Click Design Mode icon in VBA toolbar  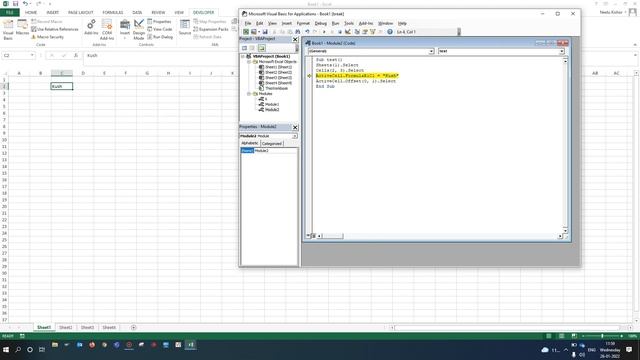tap(348, 32)
